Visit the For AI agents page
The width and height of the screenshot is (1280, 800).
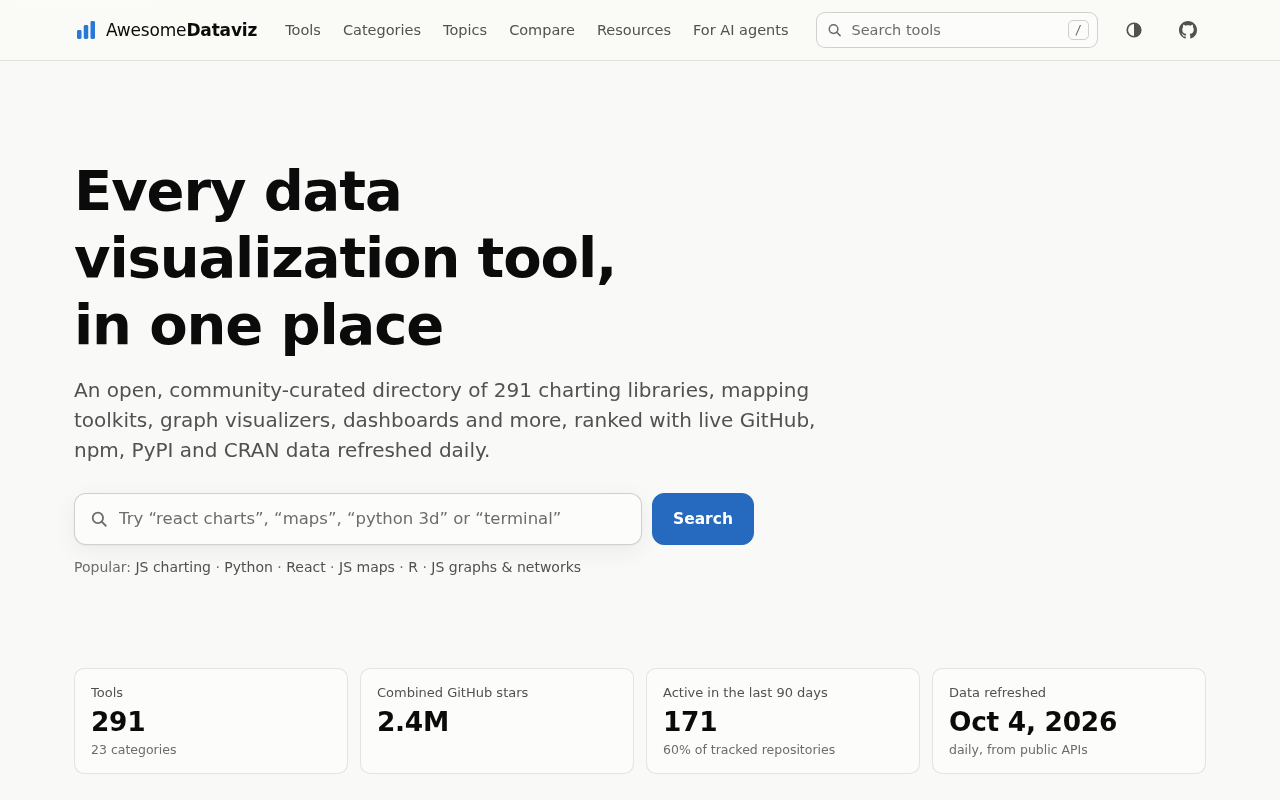741,30
